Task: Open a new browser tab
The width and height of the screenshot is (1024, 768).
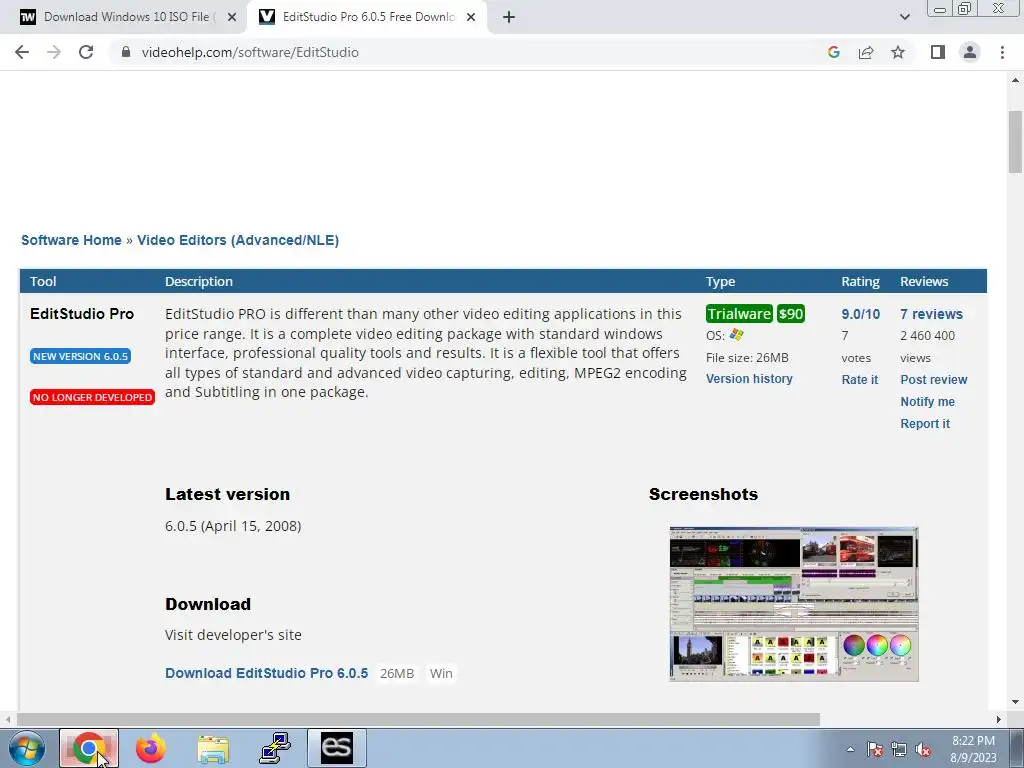Action: [x=509, y=17]
